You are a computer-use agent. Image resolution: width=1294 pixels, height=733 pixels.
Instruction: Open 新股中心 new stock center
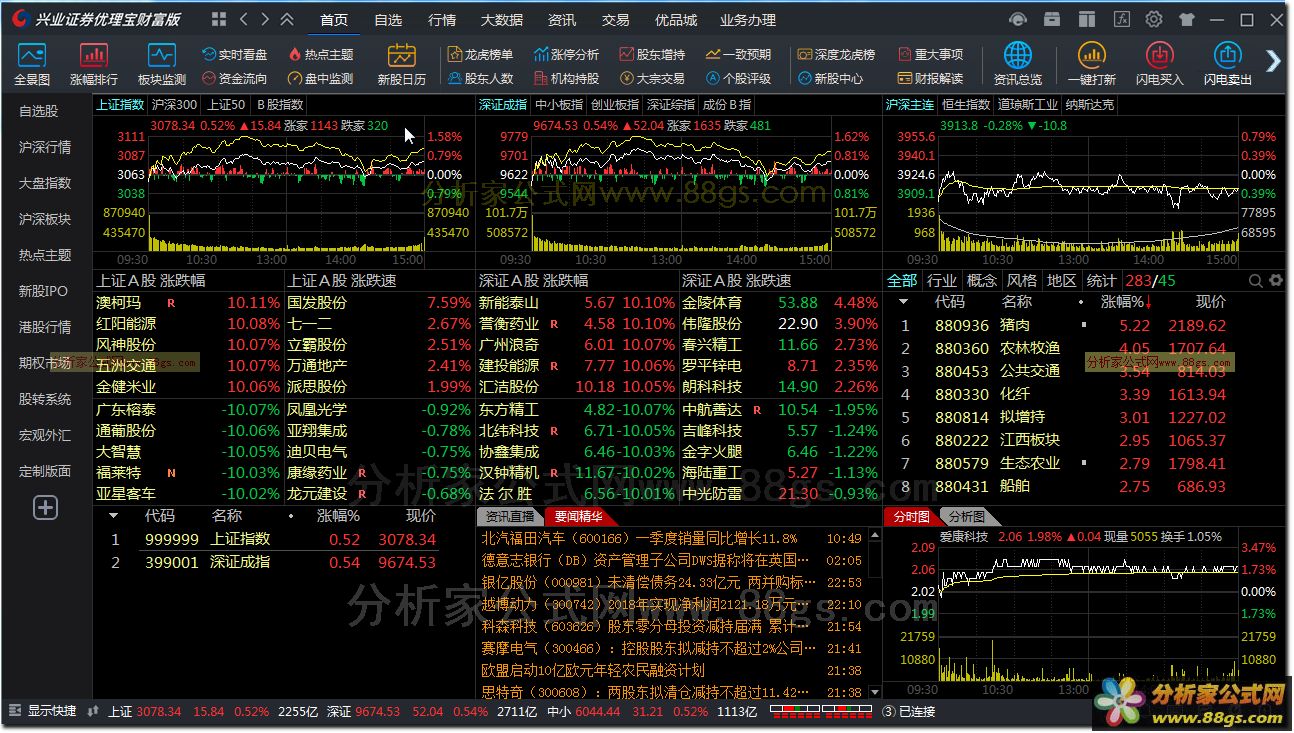click(x=831, y=78)
